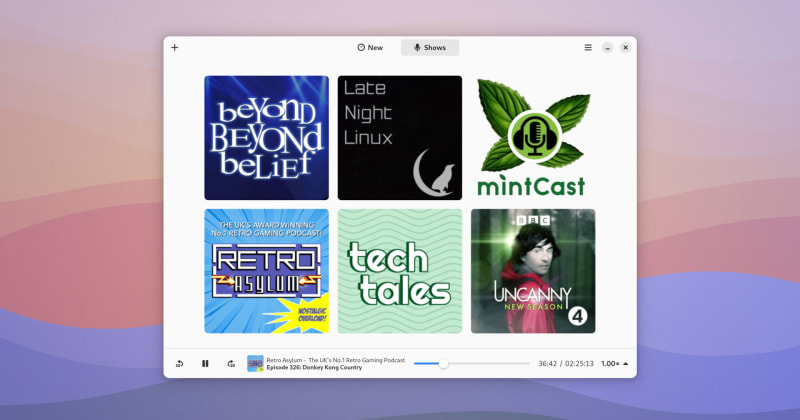The height and width of the screenshot is (420, 800).
Task: Open the Beyond Beyond Belief podcast
Action: [x=266, y=138]
